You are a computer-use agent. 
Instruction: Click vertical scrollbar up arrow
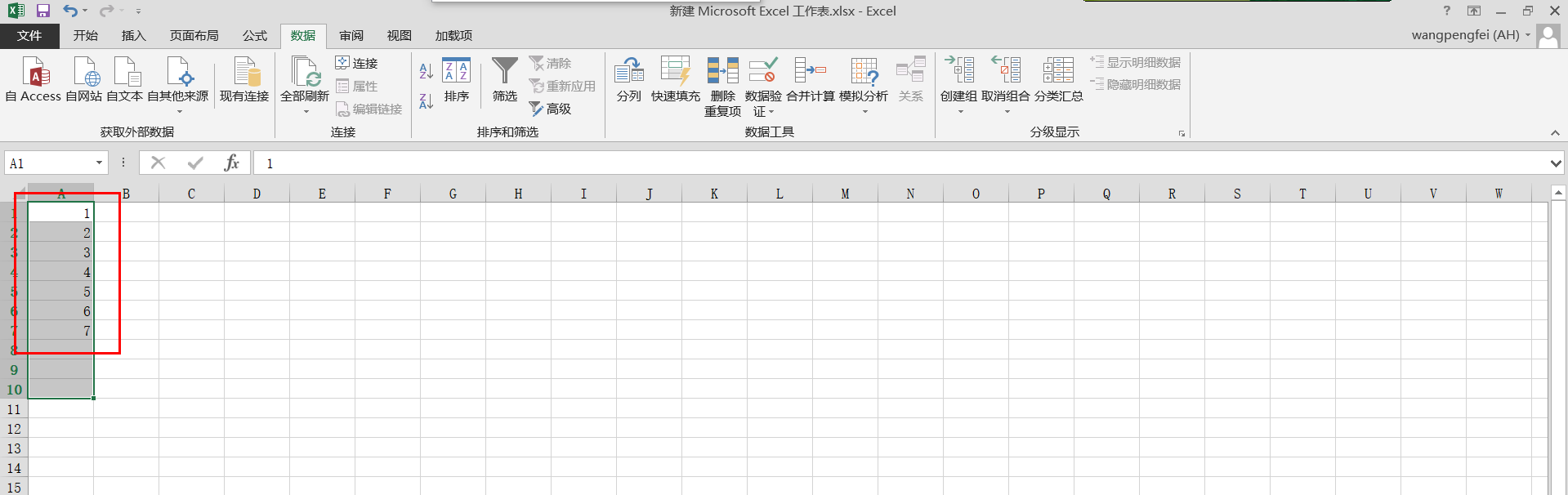click(1558, 193)
